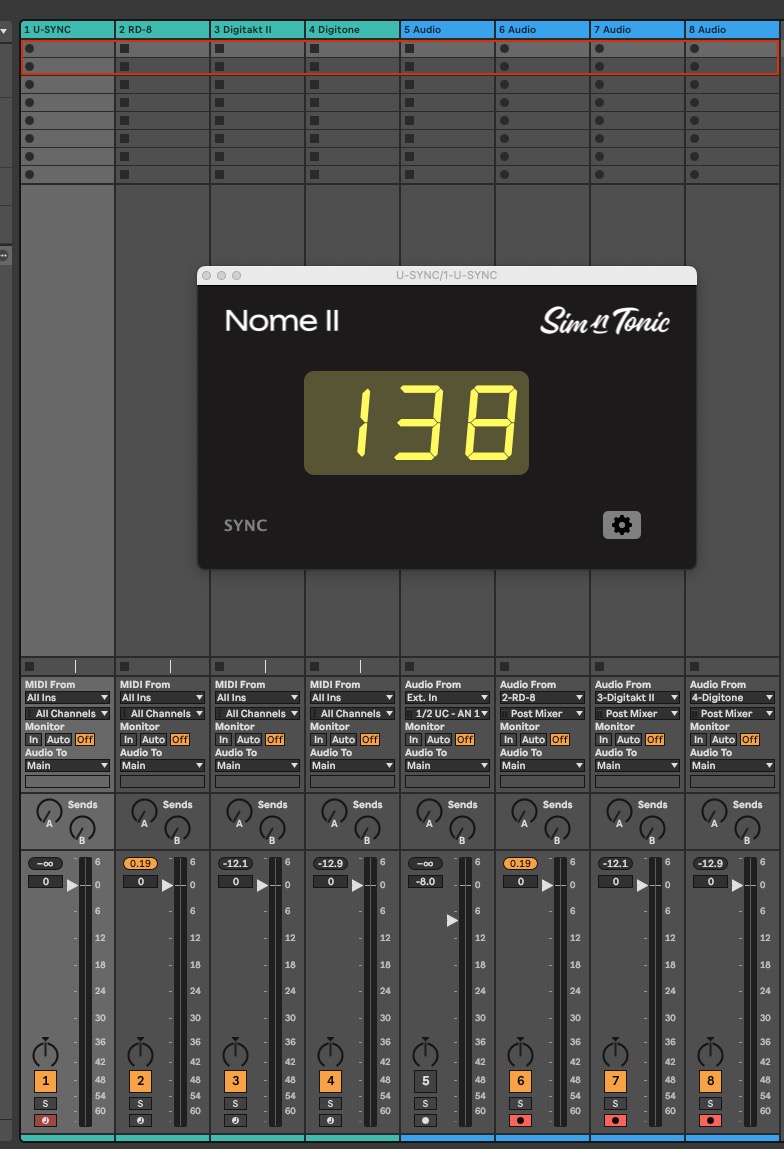Image resolution: width=784 pixels, height=1149 pixels.
Task: Click Pan knob on 4 Digitone track
Action: pyautogui.click(x=330, y=1053)
